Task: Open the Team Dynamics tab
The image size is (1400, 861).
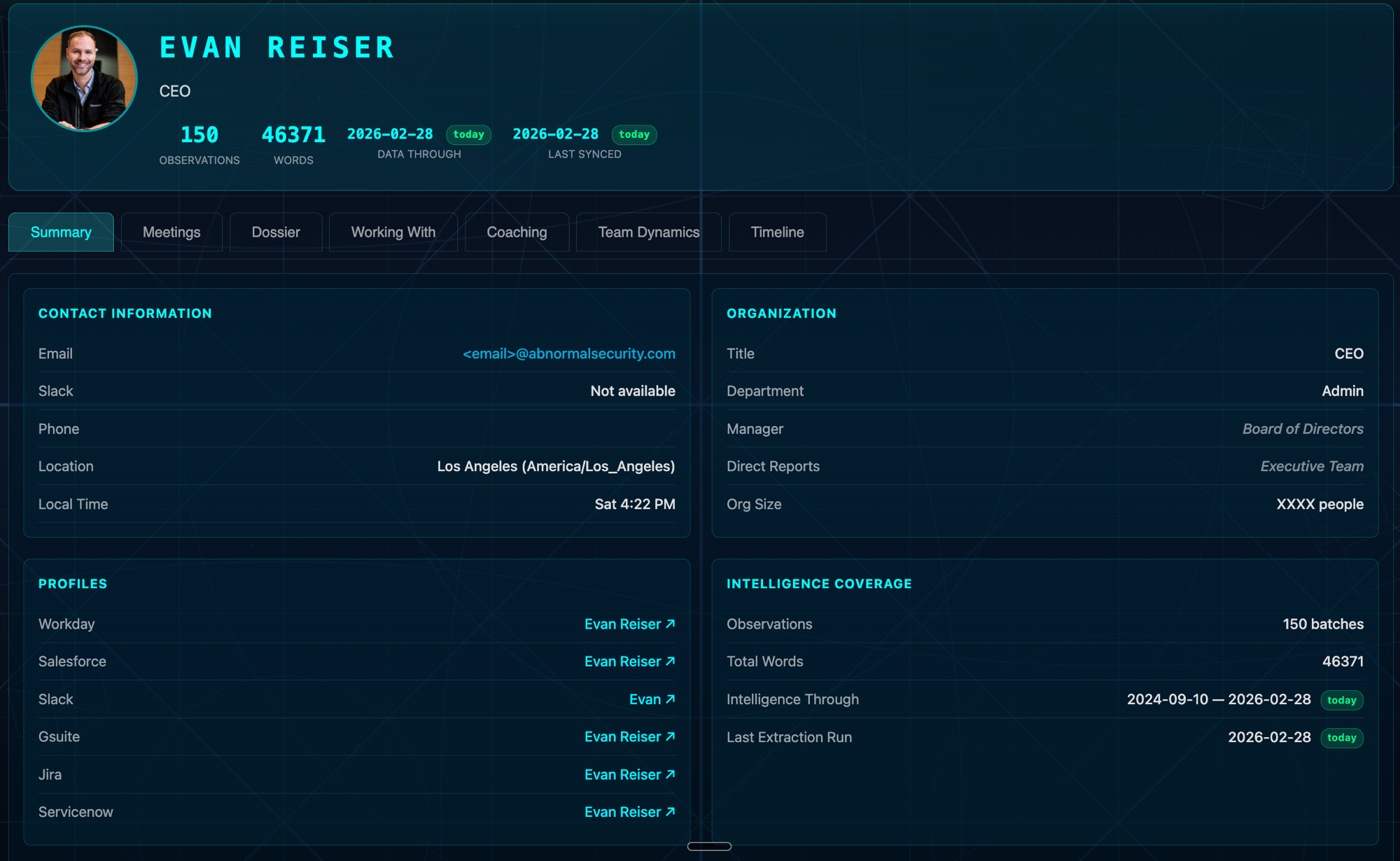Action: pos(649,232)
